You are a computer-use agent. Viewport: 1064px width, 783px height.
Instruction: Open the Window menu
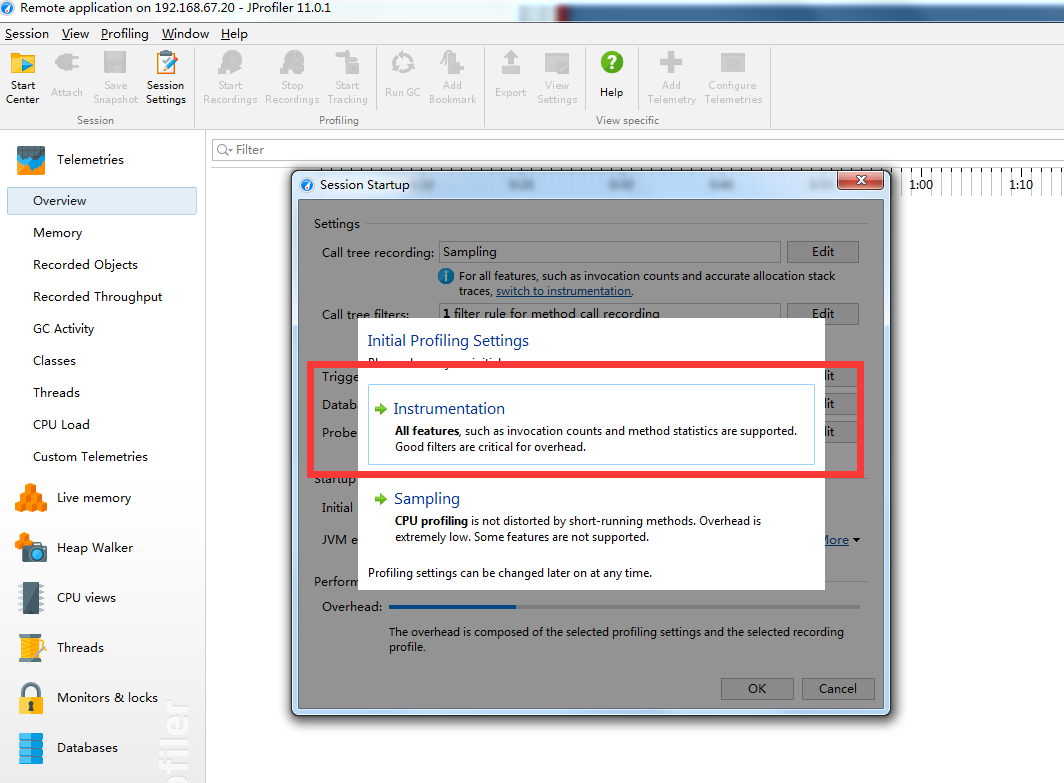tap(185, 34)
